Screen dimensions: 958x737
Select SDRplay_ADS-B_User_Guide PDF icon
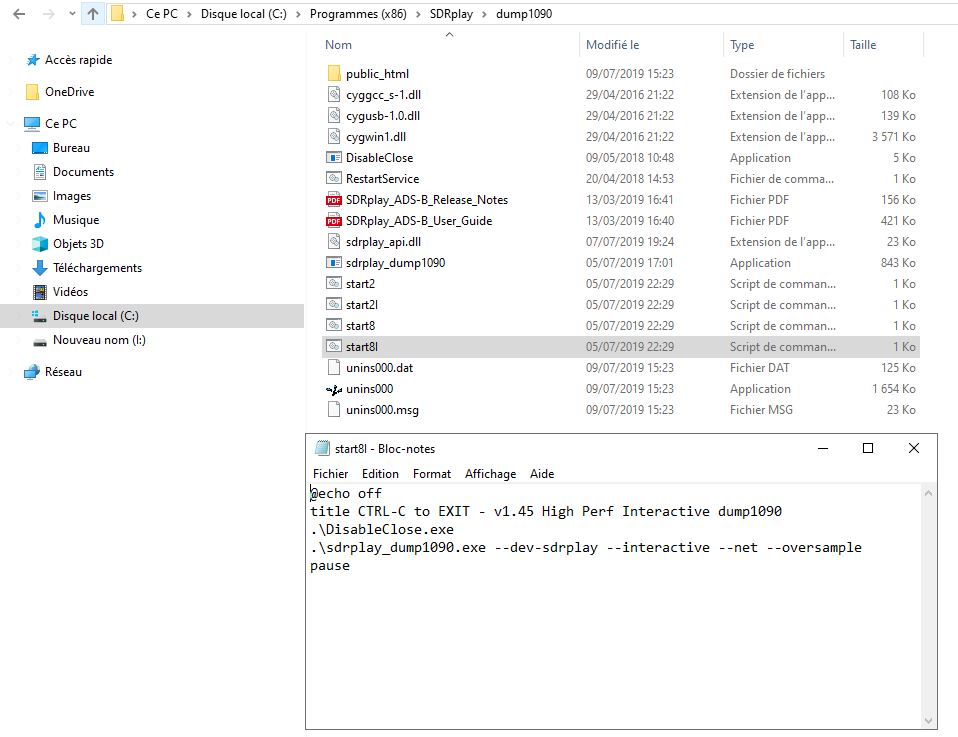point(334,221)
